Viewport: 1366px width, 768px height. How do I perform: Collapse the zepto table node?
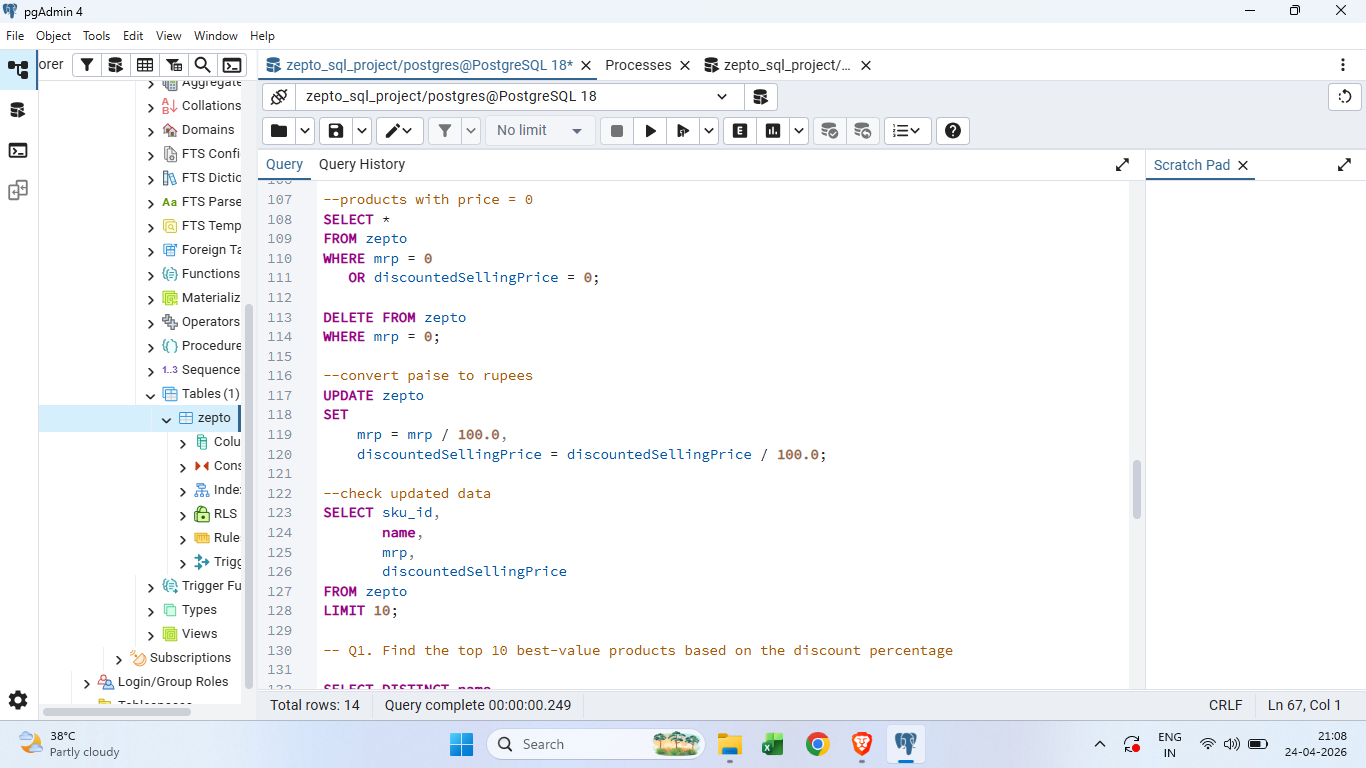pyautogui.click(x=167, y=419)
